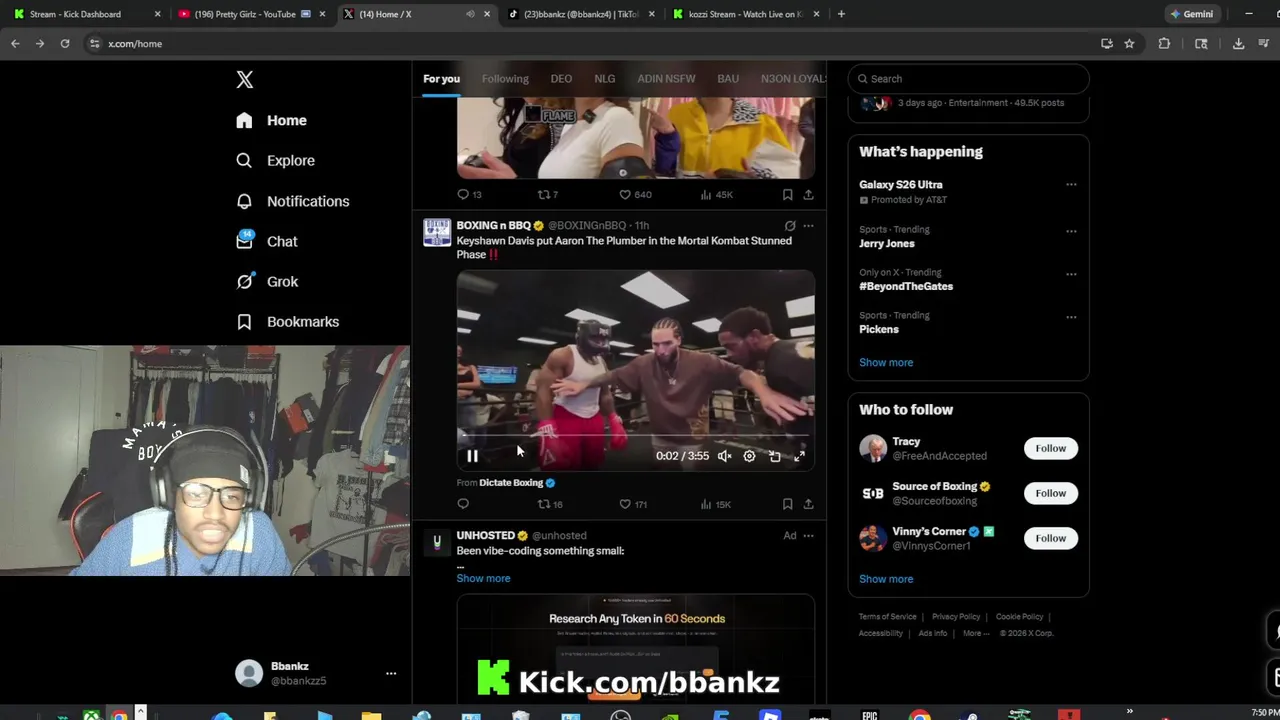Open the Dictate Boxing source link
Screen dimensions: 1280x720
click(517, 483)
